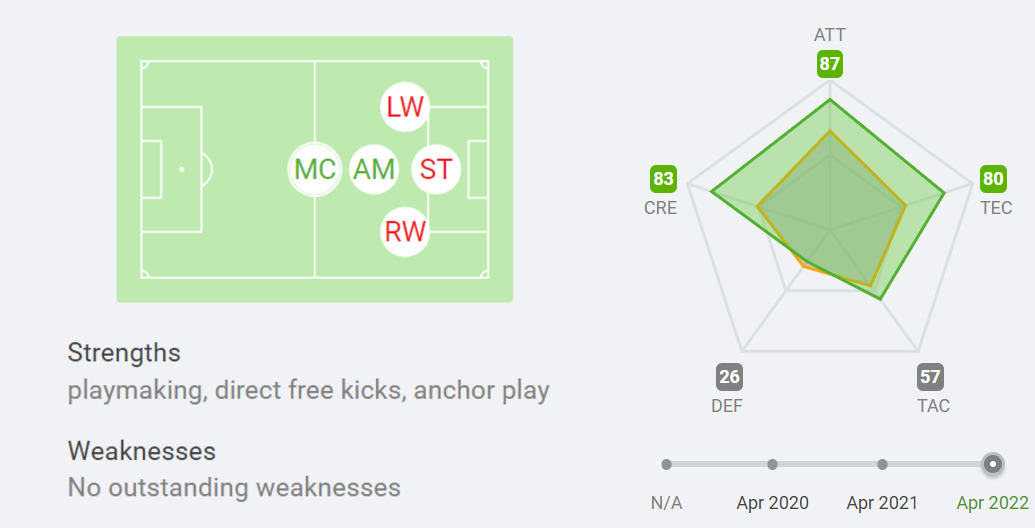Select the Apr 2020 timeline dot

click(772, 464)
